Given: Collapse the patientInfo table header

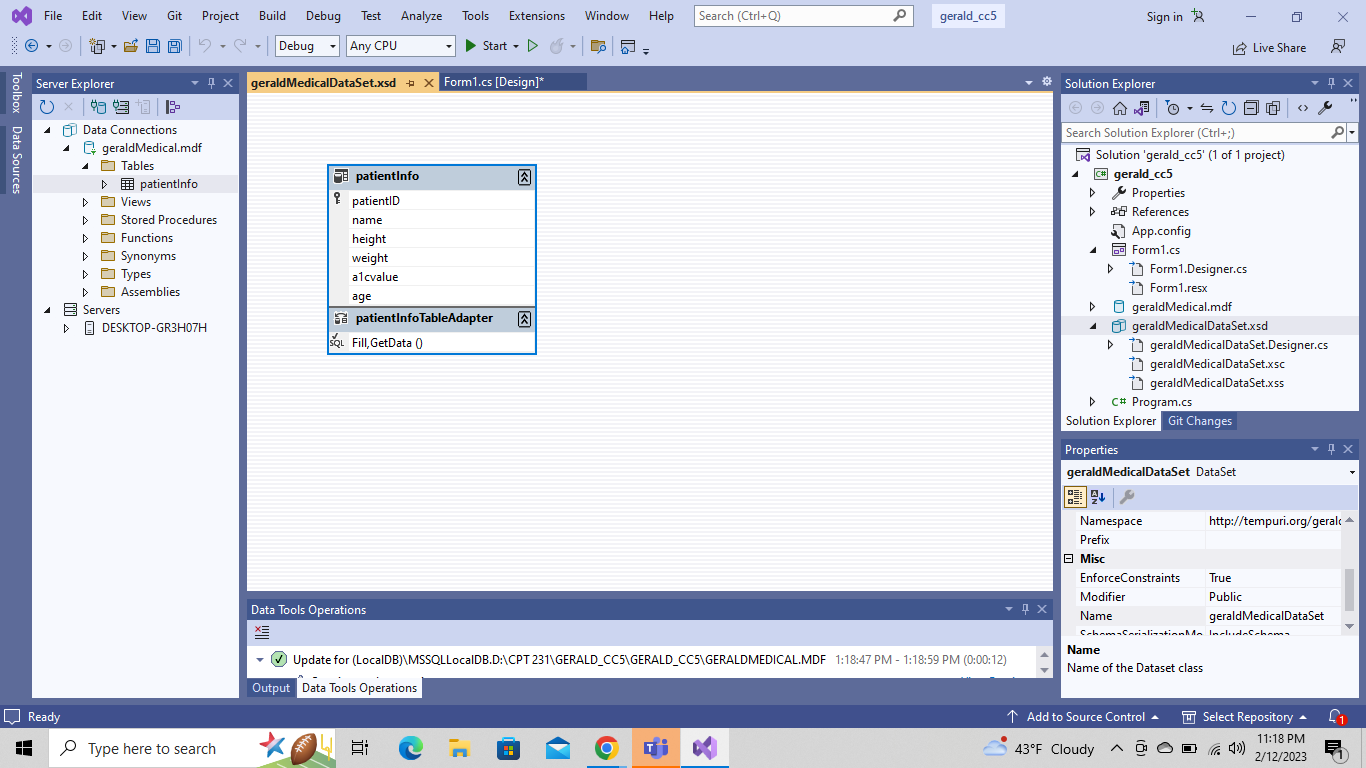Looking at the screenshot, I should pyautogui.click(x=524, y=177).
